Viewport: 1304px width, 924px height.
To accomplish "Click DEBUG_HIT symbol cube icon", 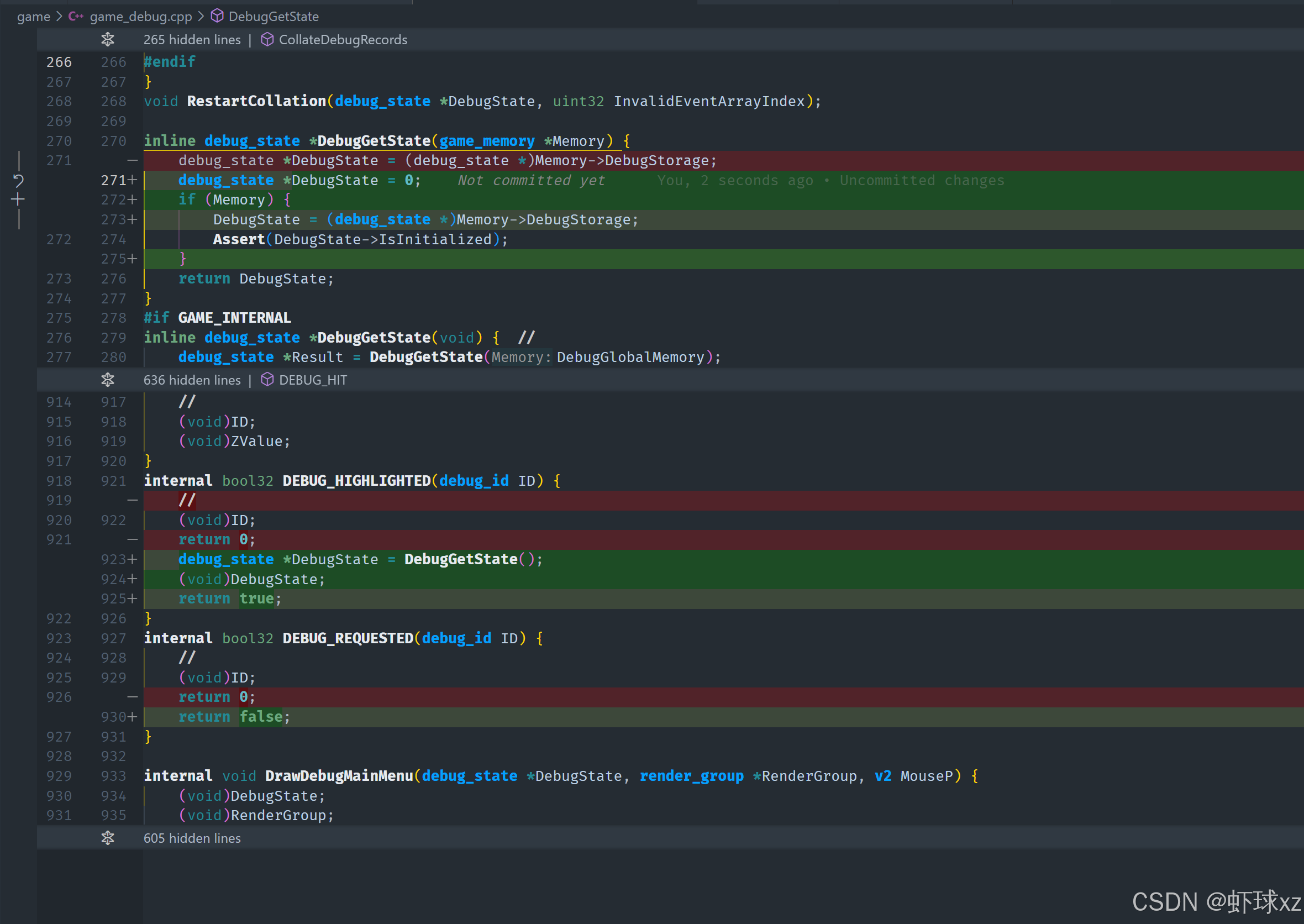I will click(267, 380).
